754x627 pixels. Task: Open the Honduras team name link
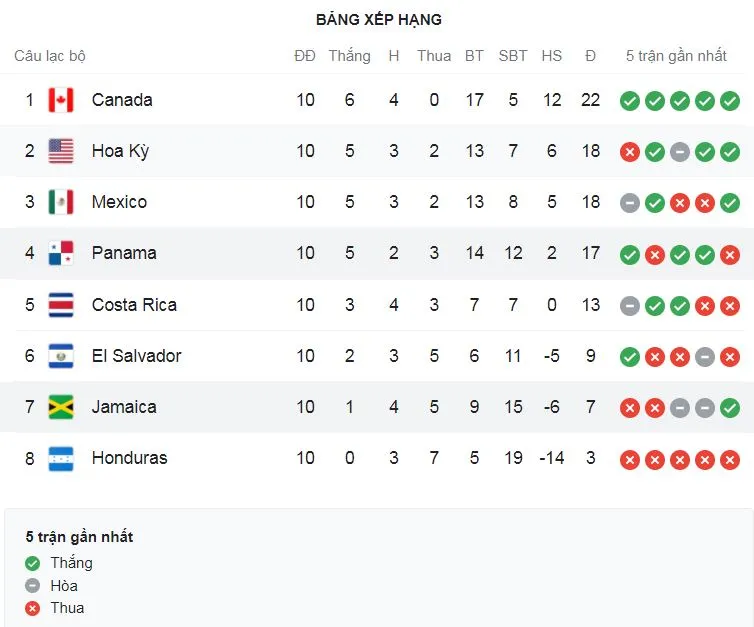[129, 458]
